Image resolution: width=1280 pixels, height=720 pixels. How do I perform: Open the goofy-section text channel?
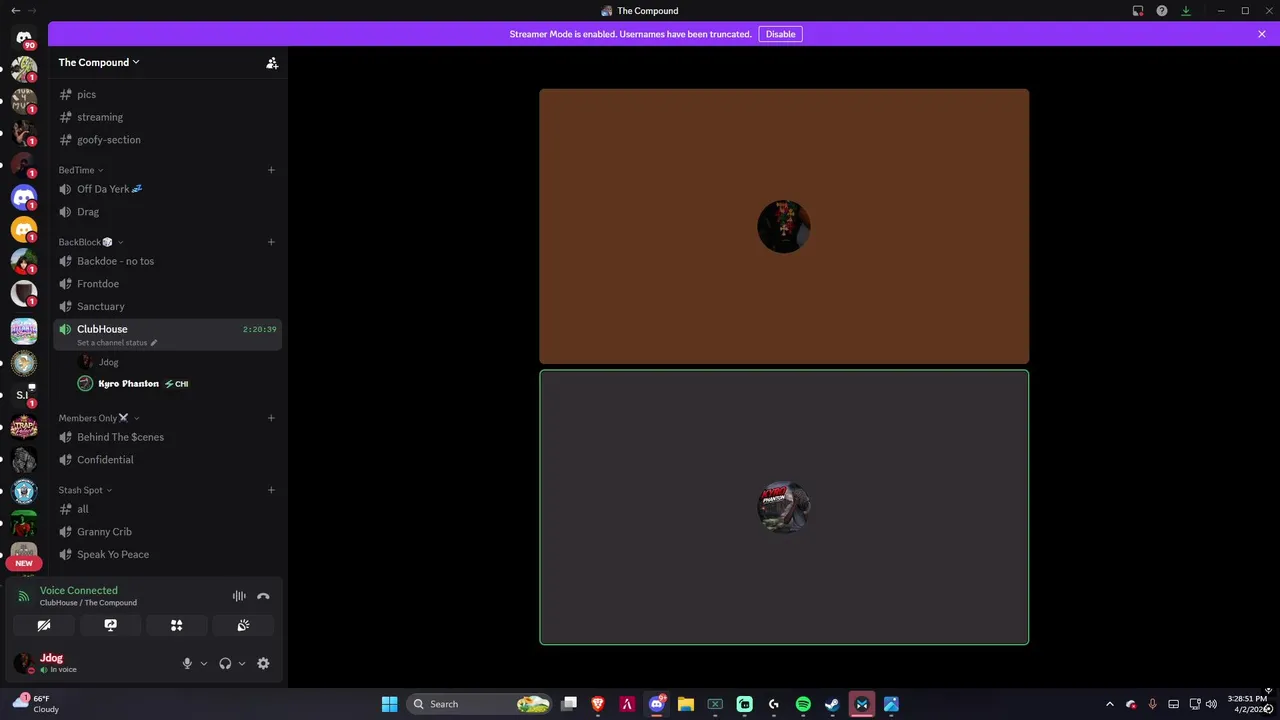tap(167, 140)
